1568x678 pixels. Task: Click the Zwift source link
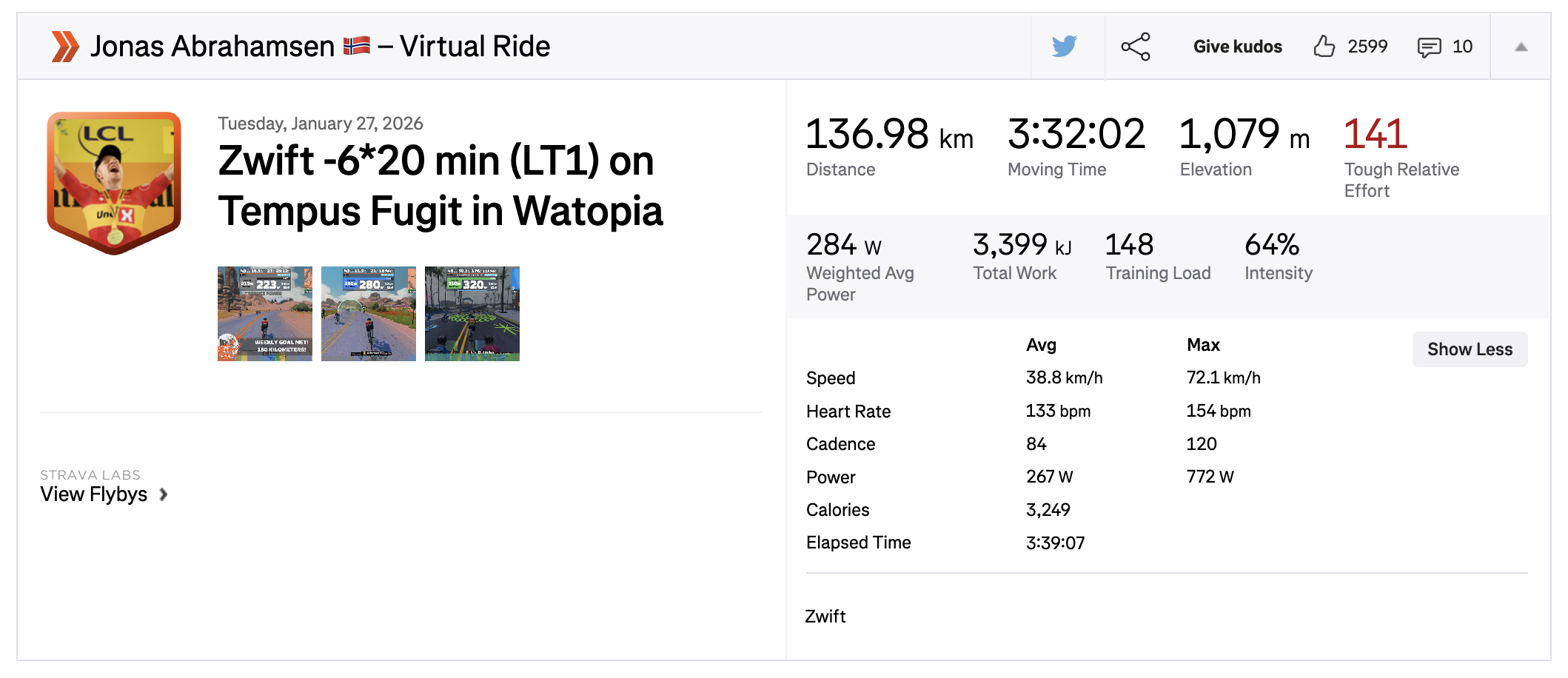[824, 616]
